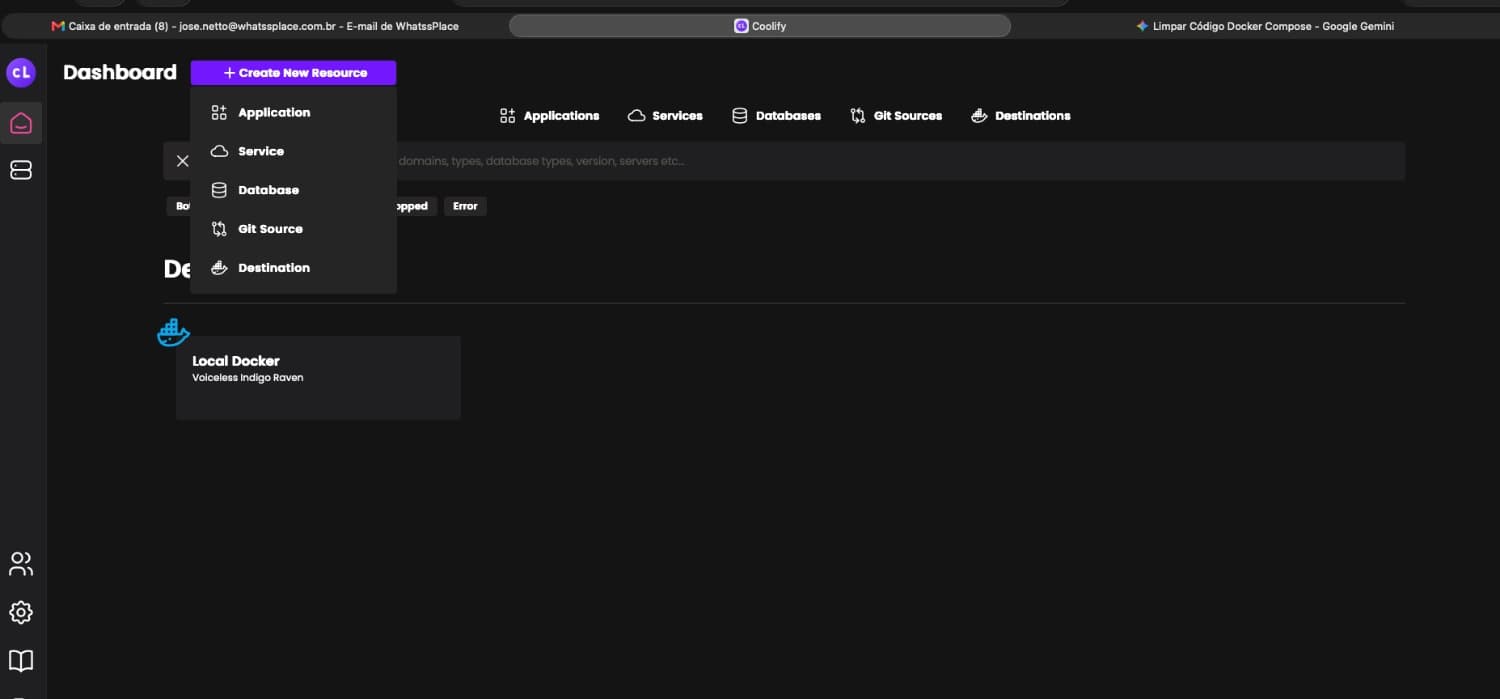Open the dashboard home sidebar icon
Screen dimensions: 1500x699
click(21, 123)
